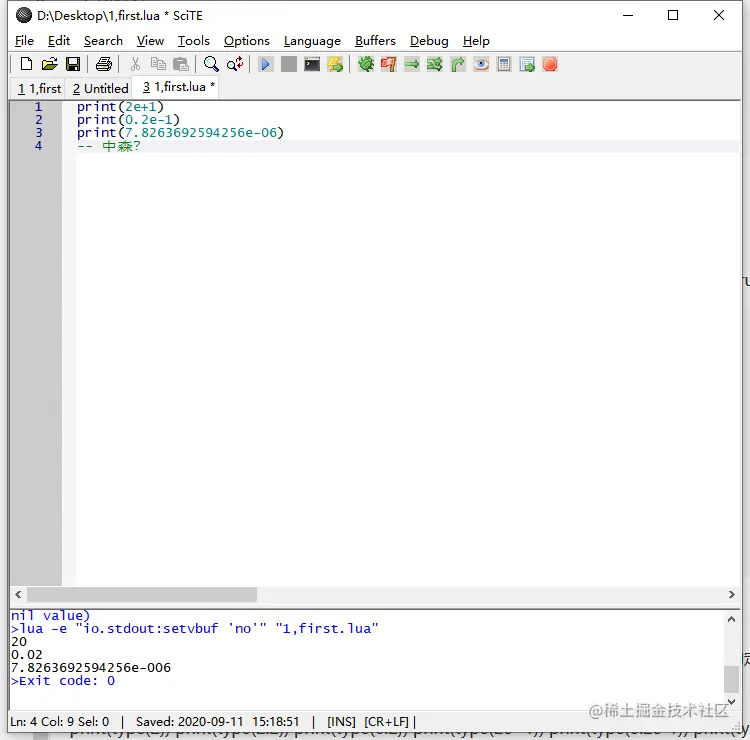Open the View menu
Image resolution: width=750 pixels, height=740 pixels.
click(x=150, y=41)
